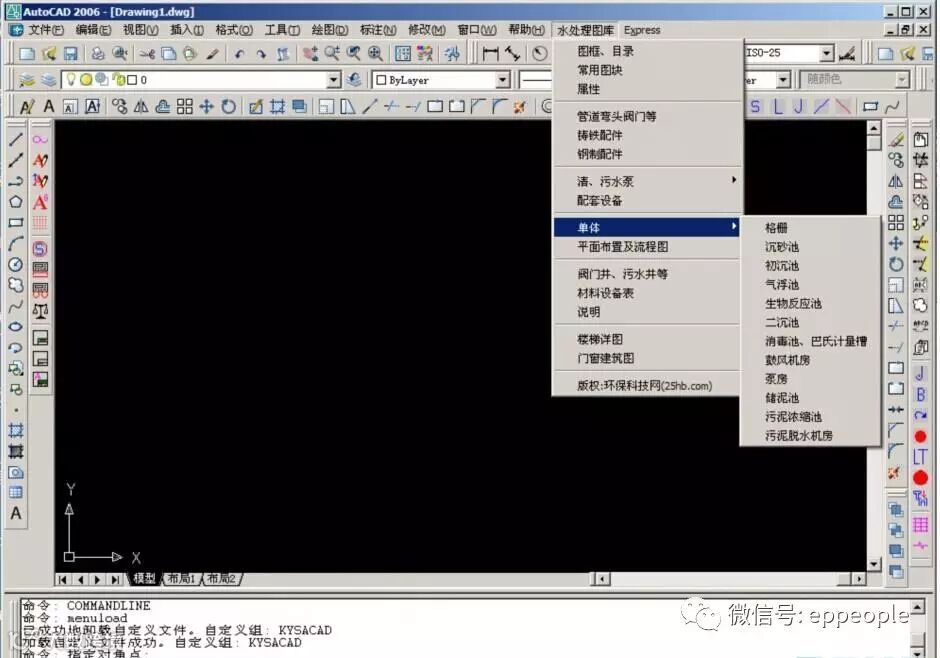Click the Array tool in the top modify toolbar
The image size is (940, 658).
[x=185, y=107]
